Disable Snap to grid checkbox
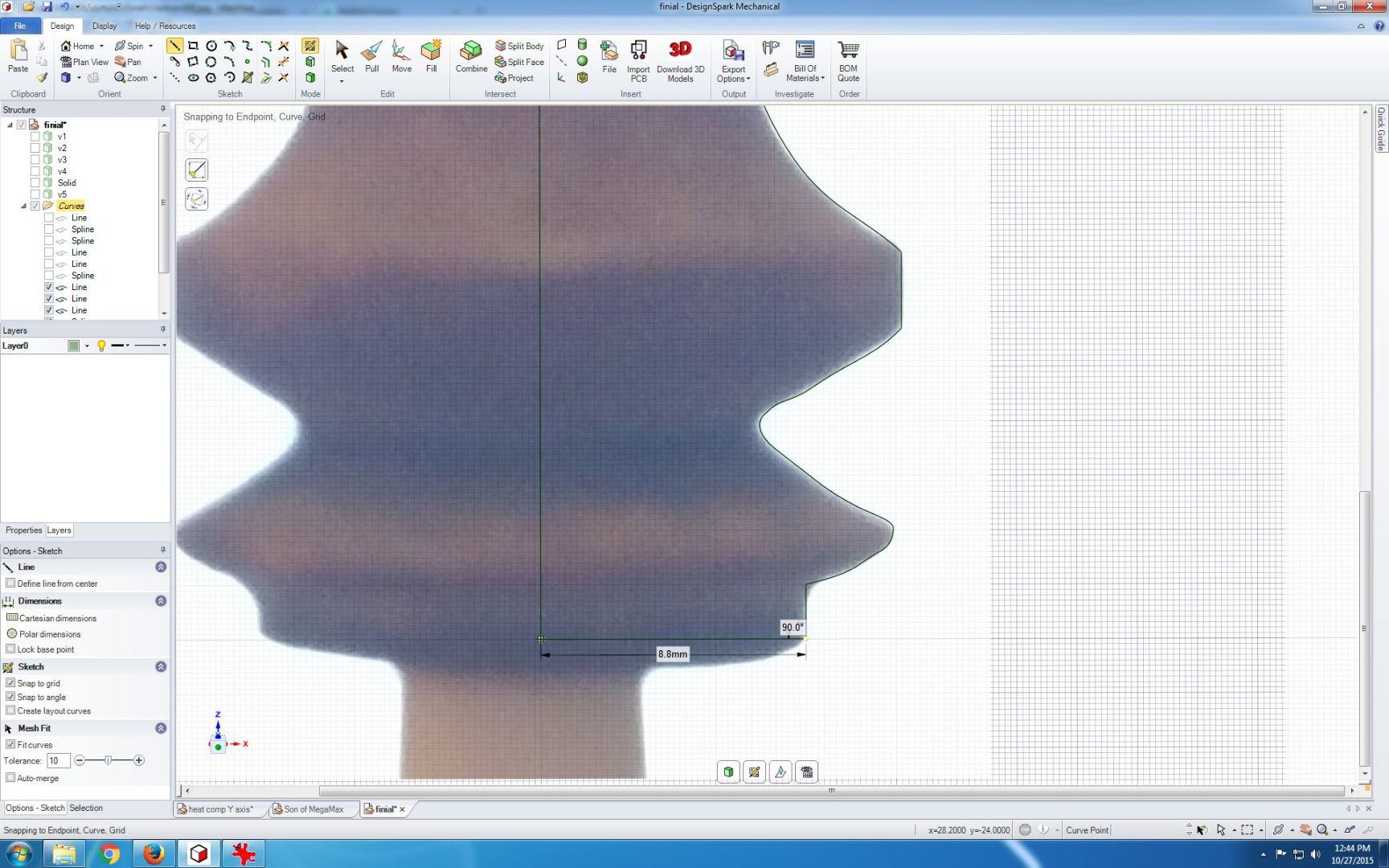The image size is (1389, 868). (x=10, y=683)
